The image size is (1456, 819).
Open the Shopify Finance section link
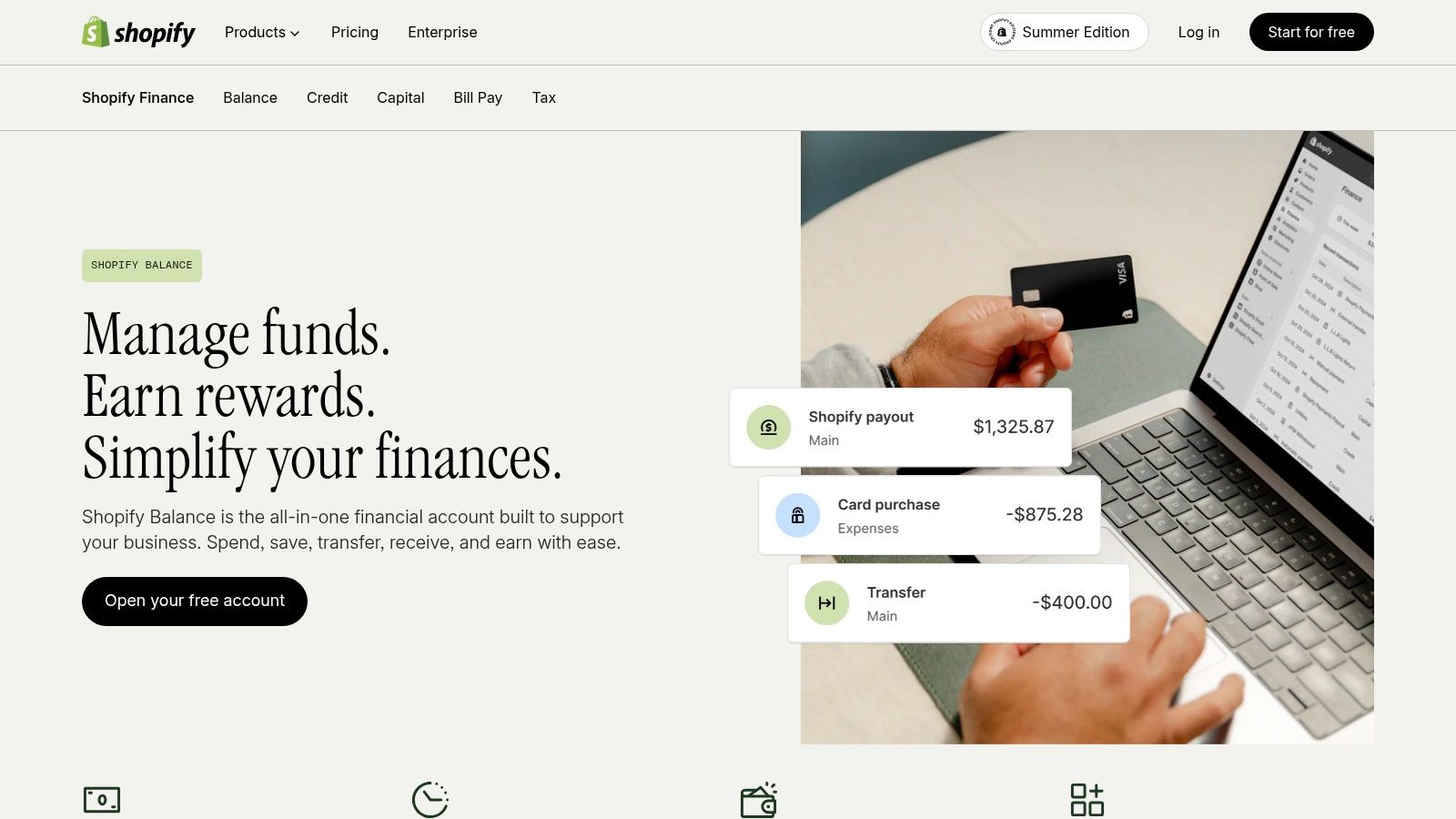tap(137, 97)
